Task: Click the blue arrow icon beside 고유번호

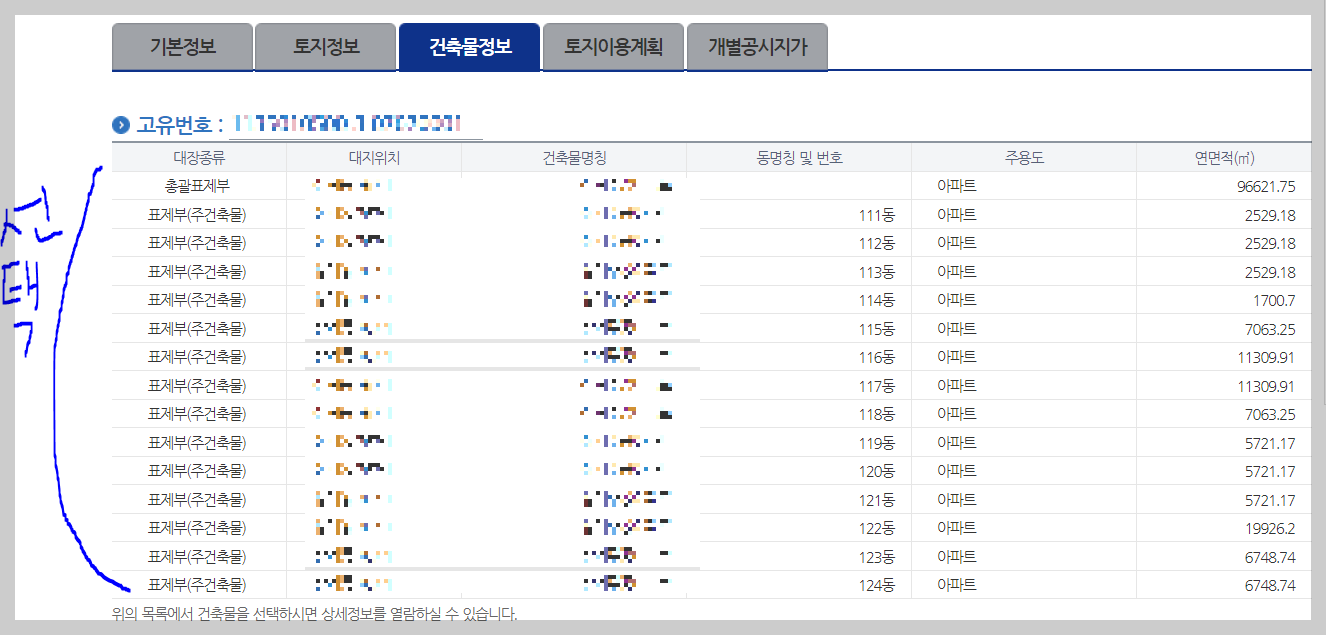Action: coord(122,123)
